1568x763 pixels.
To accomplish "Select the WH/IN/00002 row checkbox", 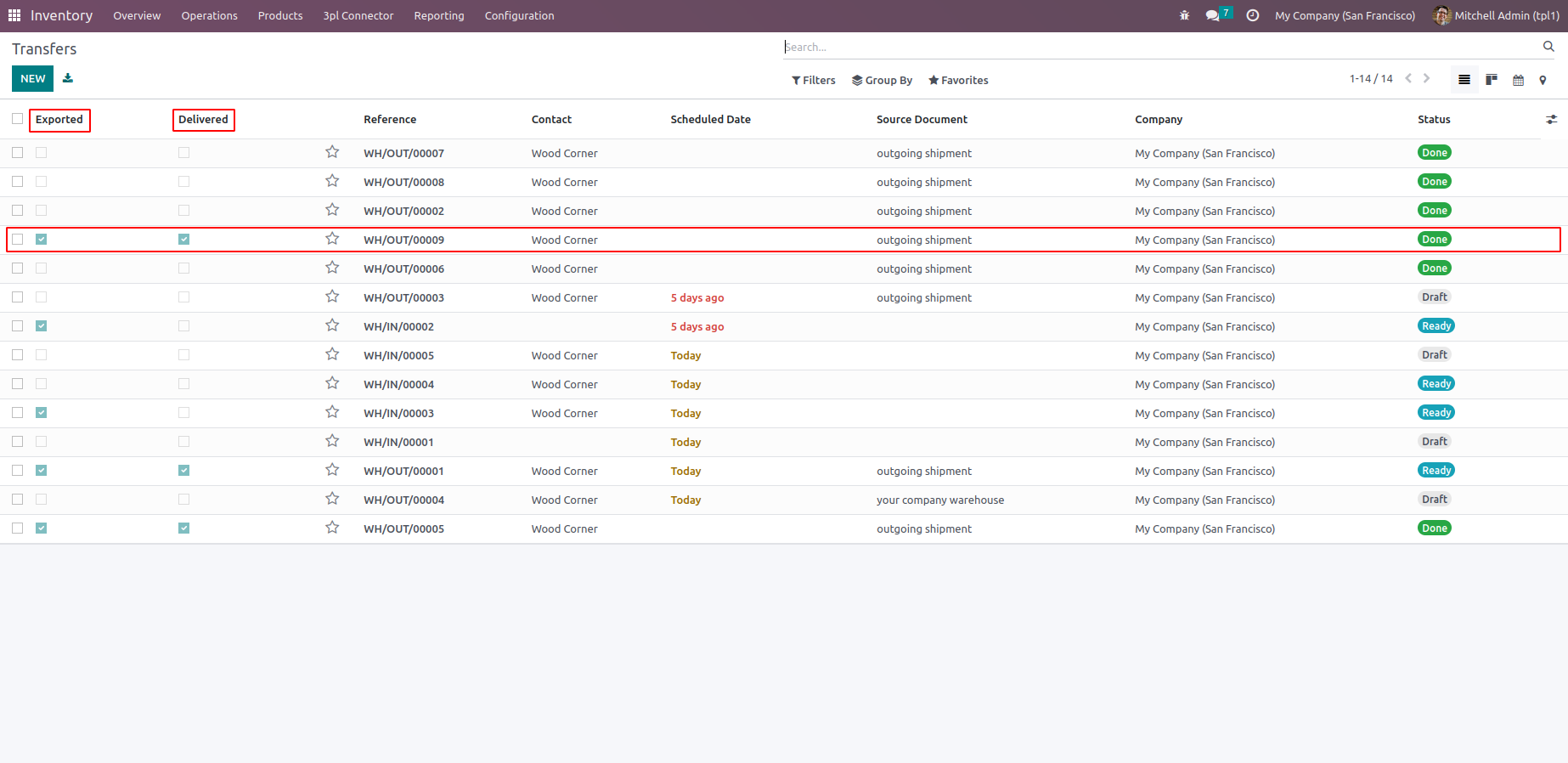I will pos(17,326).
